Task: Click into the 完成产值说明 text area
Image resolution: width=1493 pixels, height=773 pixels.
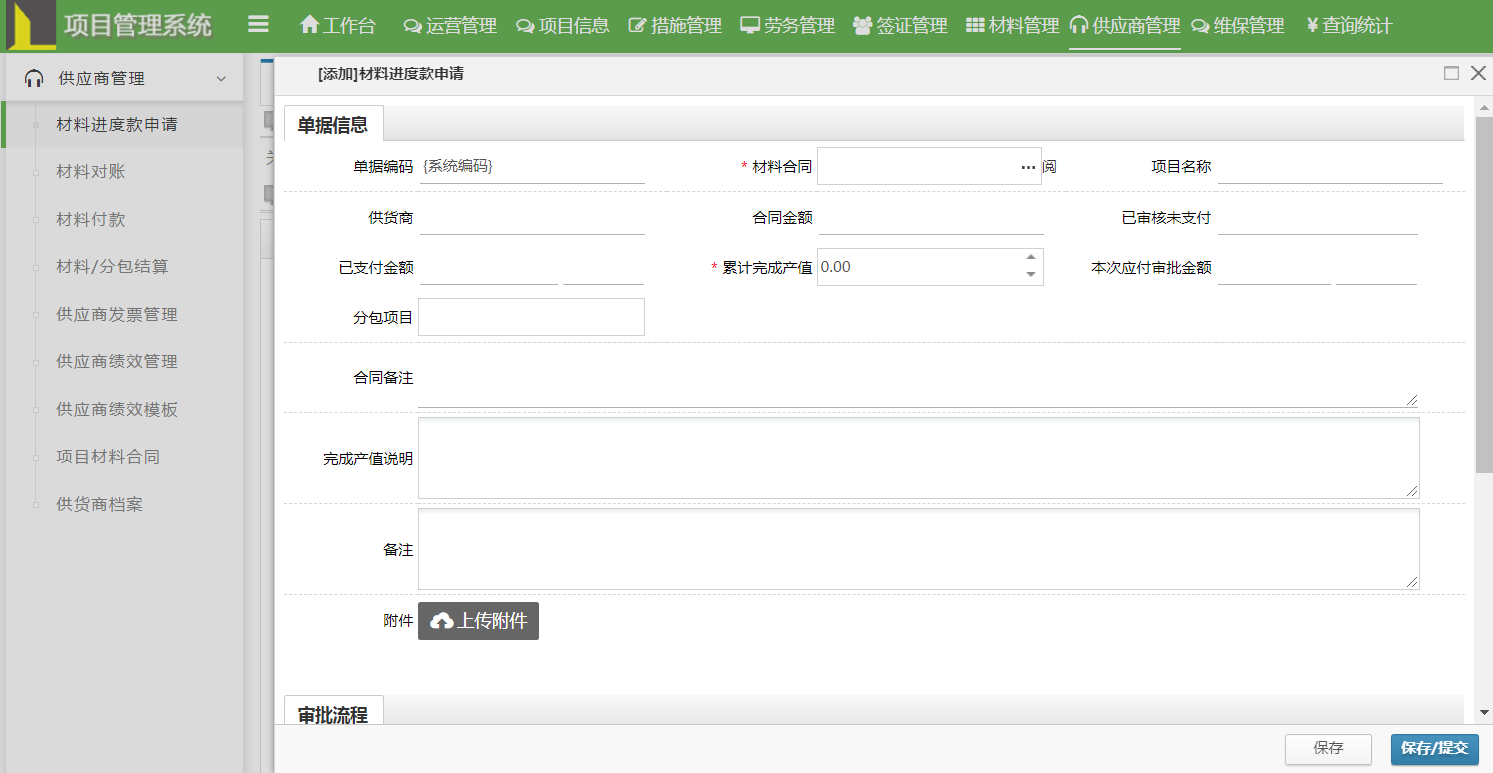Action: (917, 458)
